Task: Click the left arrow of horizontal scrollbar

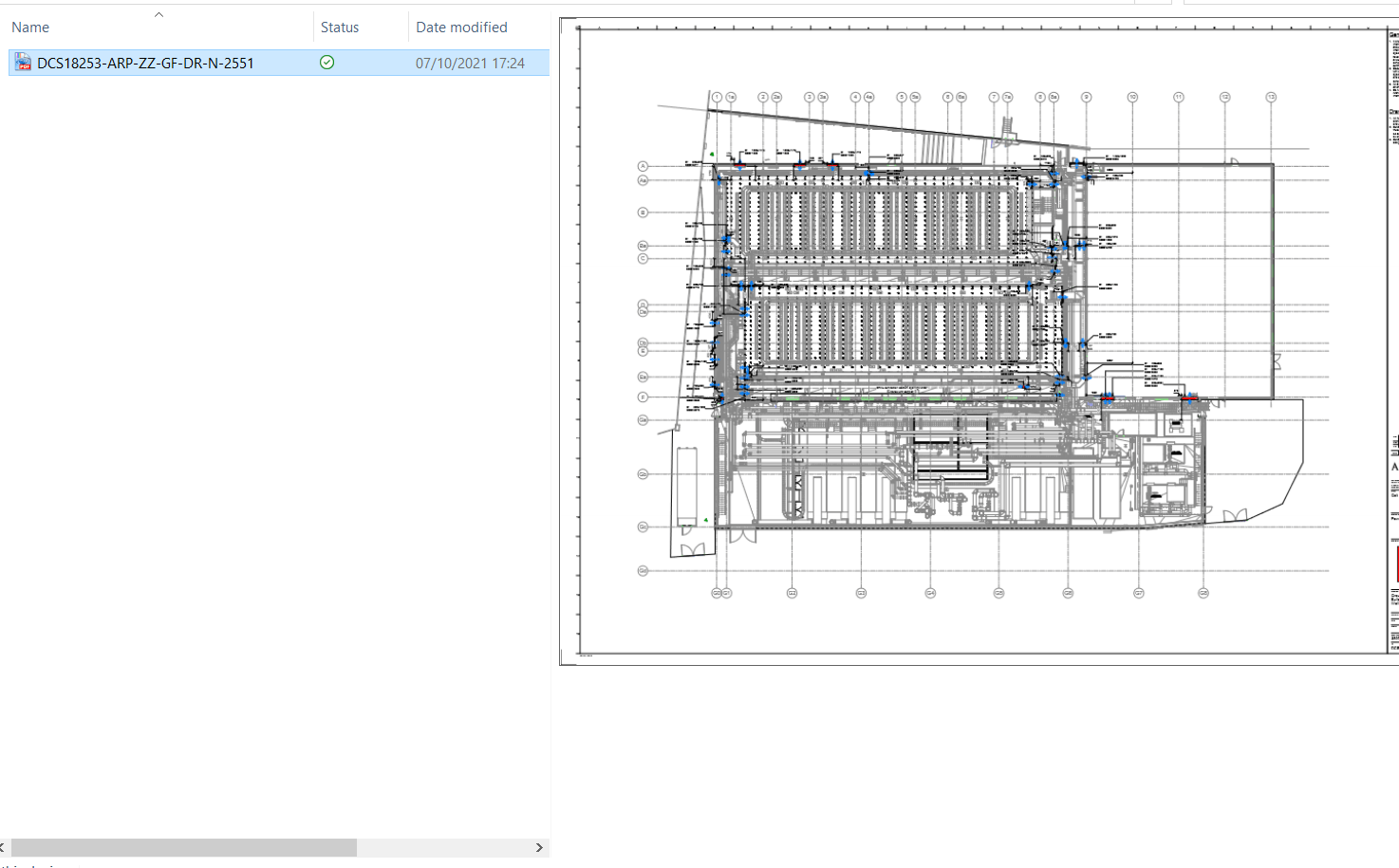Action: [4, 847]
